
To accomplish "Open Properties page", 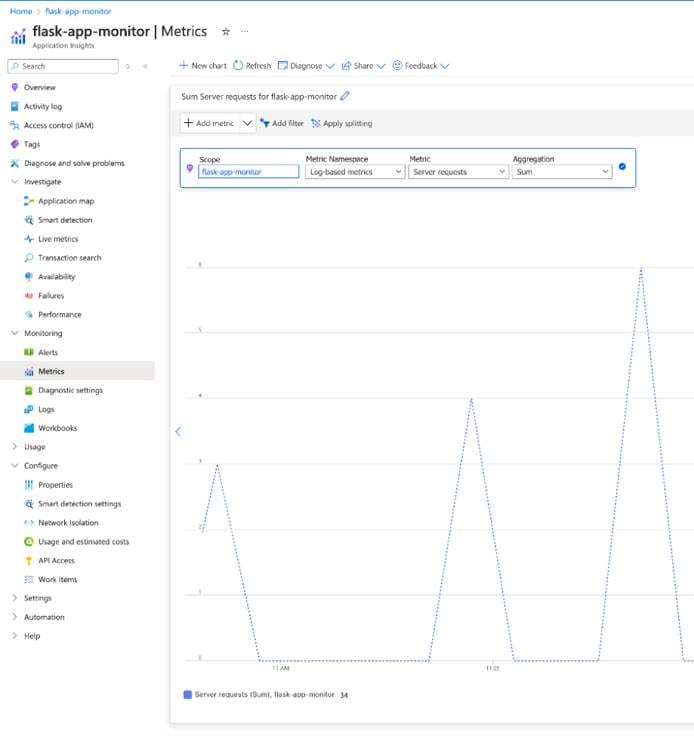I will tap(55, 485).
